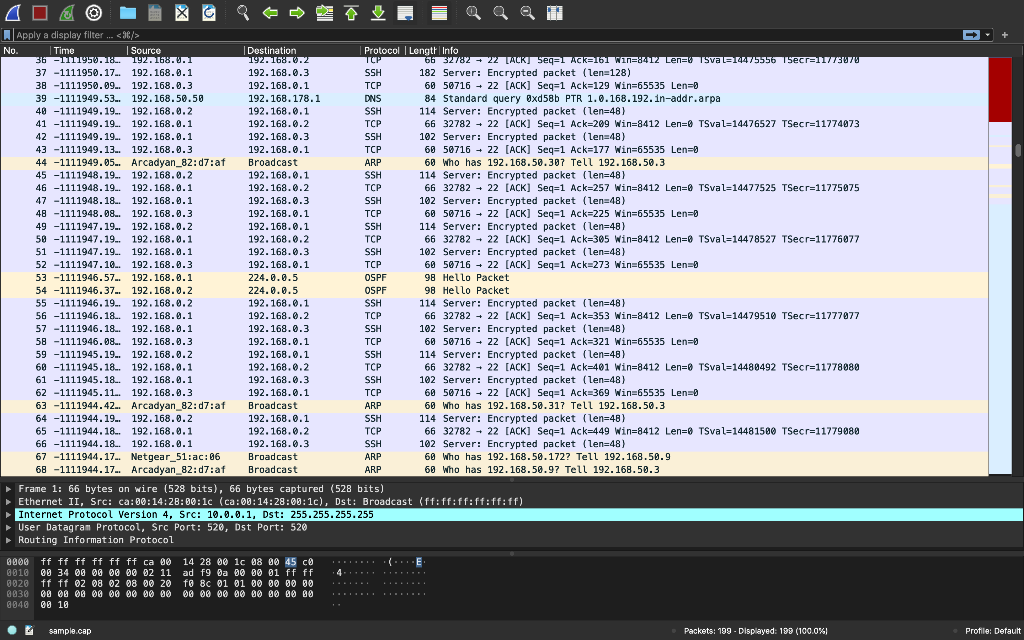
Task: Open a capture file with folder icon
Action: point(128,12)
